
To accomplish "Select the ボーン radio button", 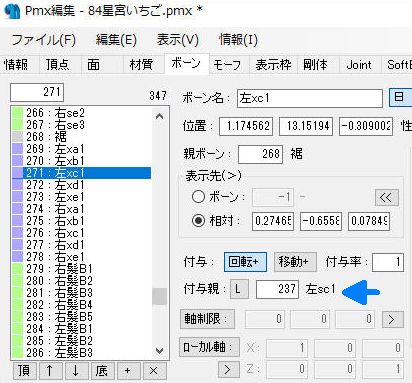I will (198, 197).
